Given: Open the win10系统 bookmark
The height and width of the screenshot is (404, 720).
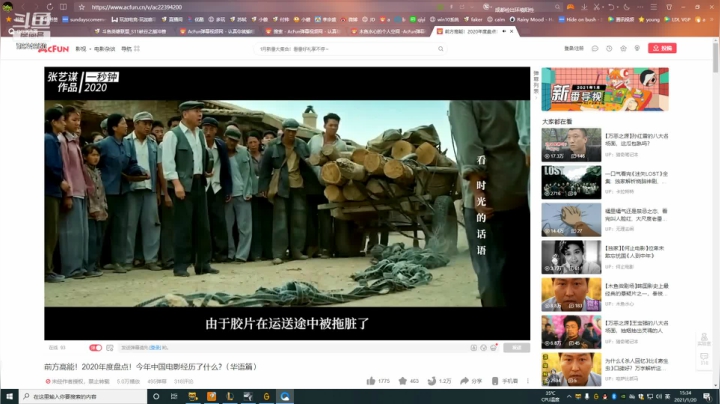Looking at the screenshot, I should [x=444, y=19].
